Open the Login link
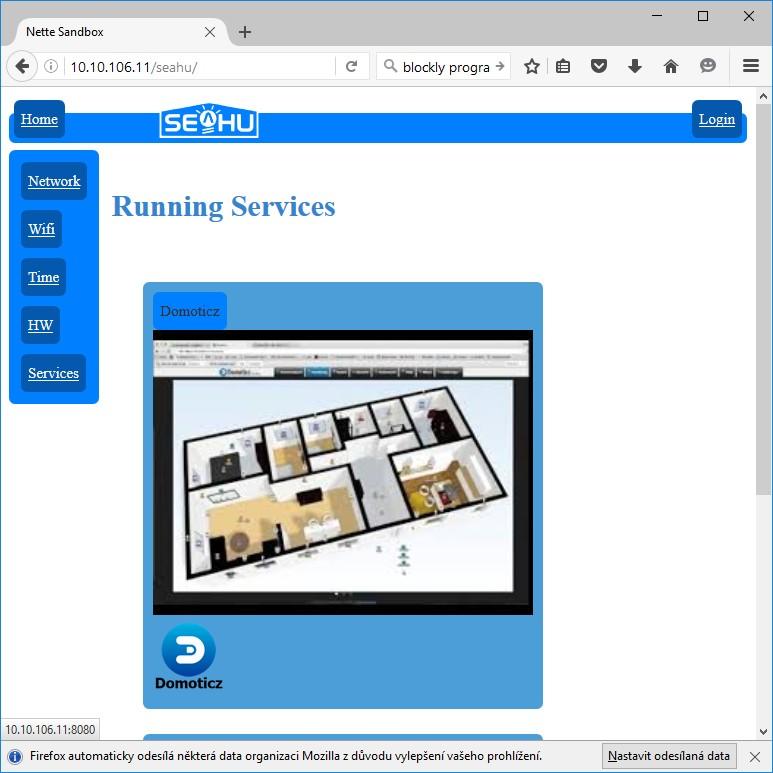Viewport: 773px width, 773px height. pos(717,119)
